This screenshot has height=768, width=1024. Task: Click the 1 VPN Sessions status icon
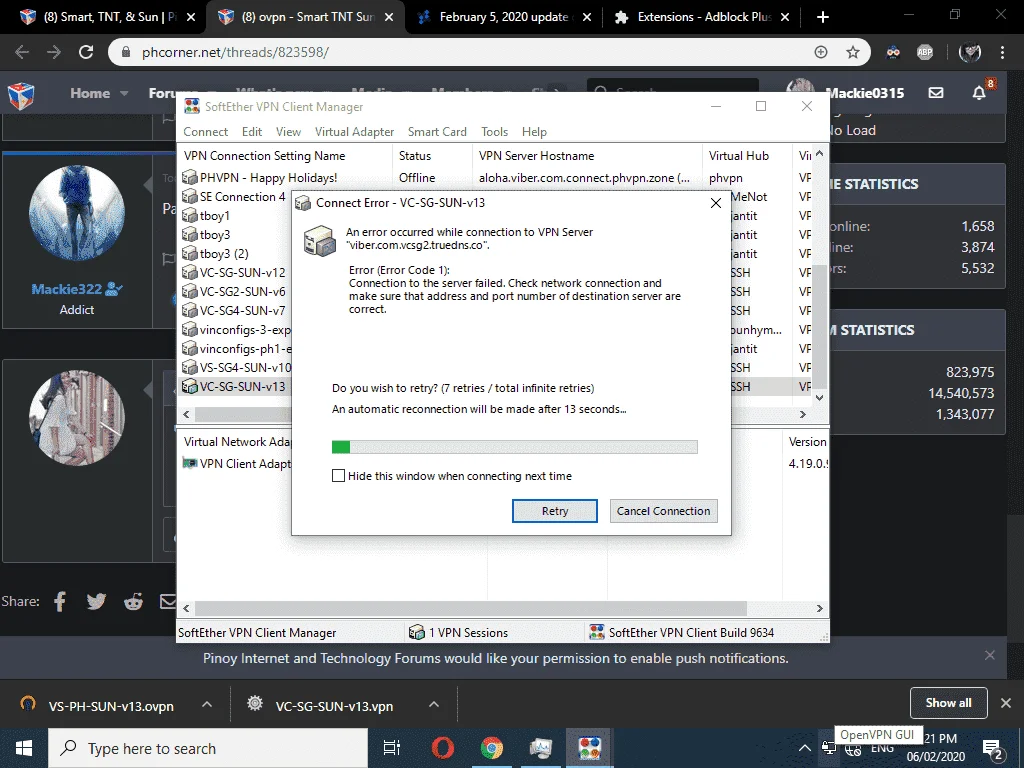pos(416,632)
